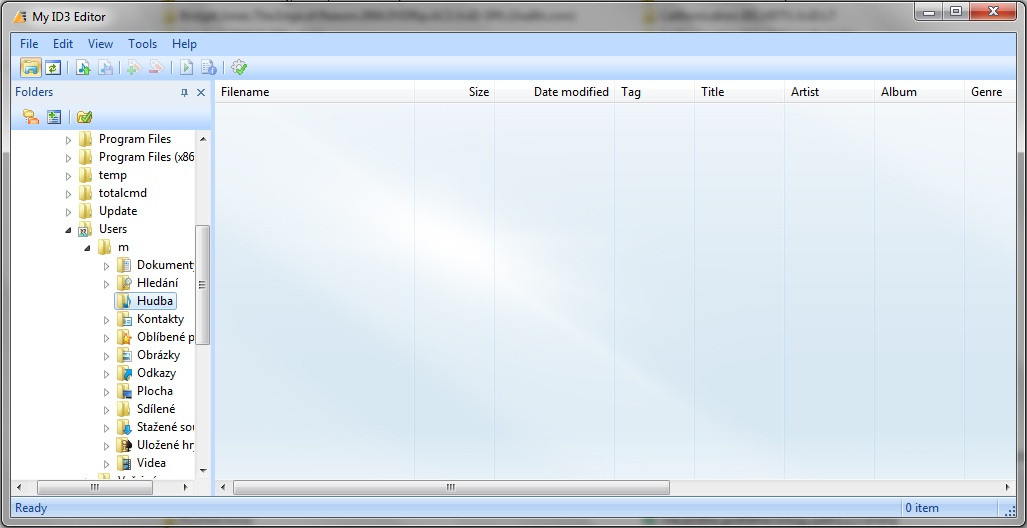Collapse the Users folder node
The width and height of the screenshot is (1027, 528).
coord(68,230)
